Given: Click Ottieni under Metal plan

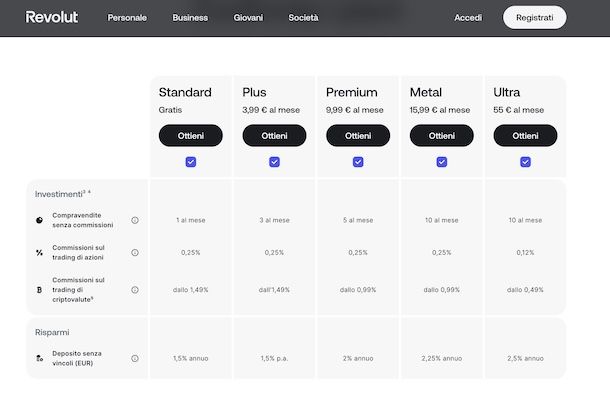Looking at the screenshot, I should pos(442,135).
